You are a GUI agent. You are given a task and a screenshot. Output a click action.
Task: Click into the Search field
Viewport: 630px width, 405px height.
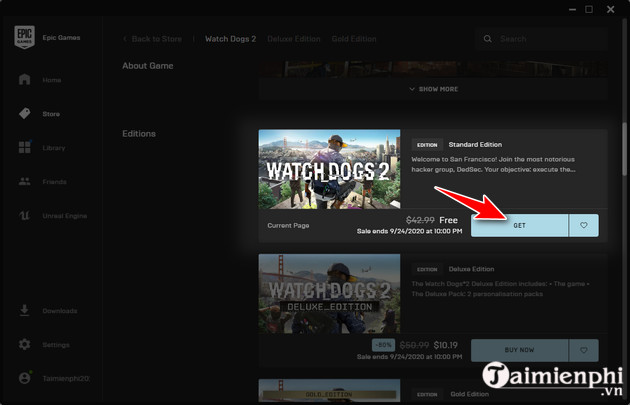click(x=540, y=39)
